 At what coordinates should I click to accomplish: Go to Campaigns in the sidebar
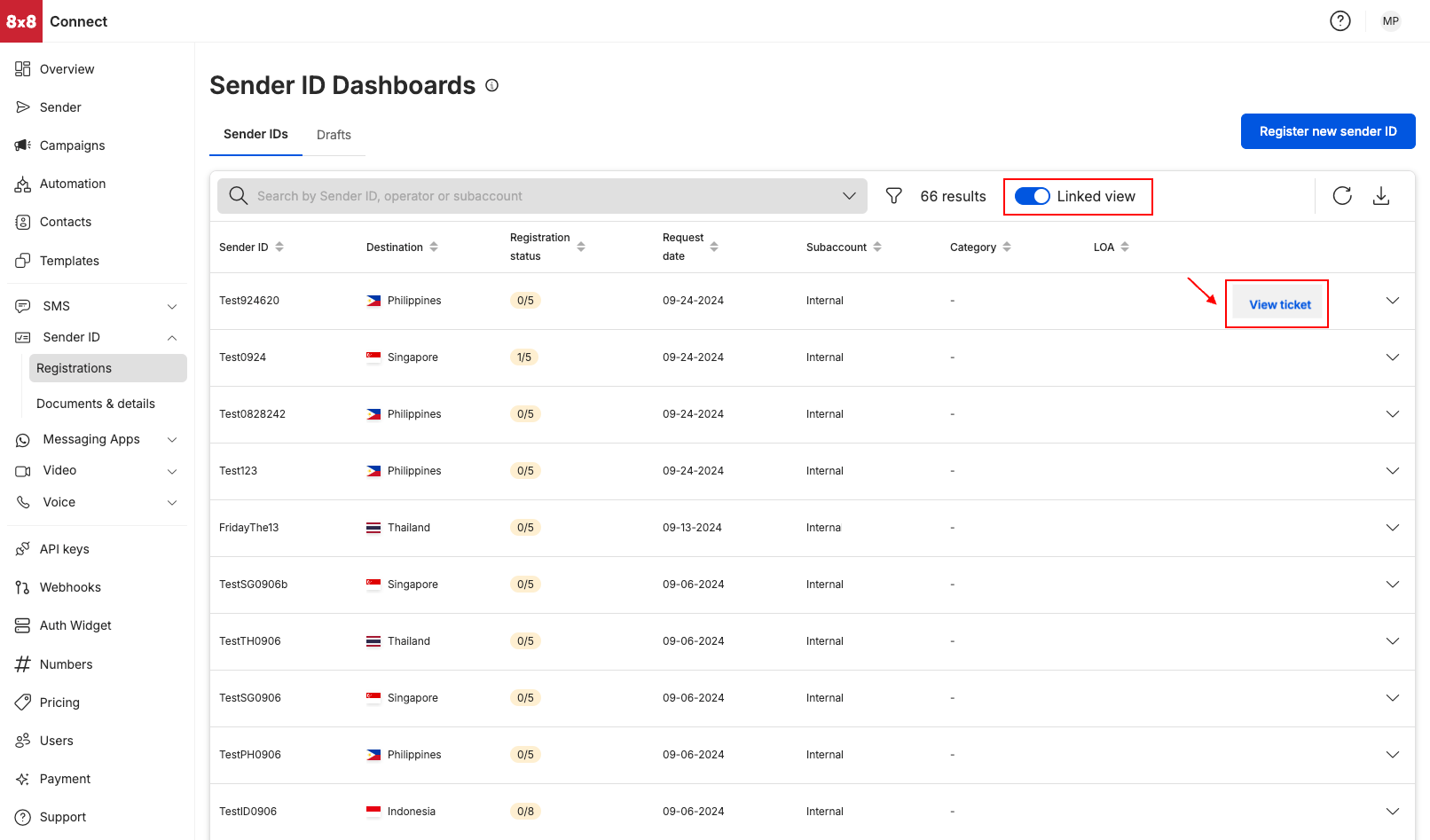(x=72, y=145)
